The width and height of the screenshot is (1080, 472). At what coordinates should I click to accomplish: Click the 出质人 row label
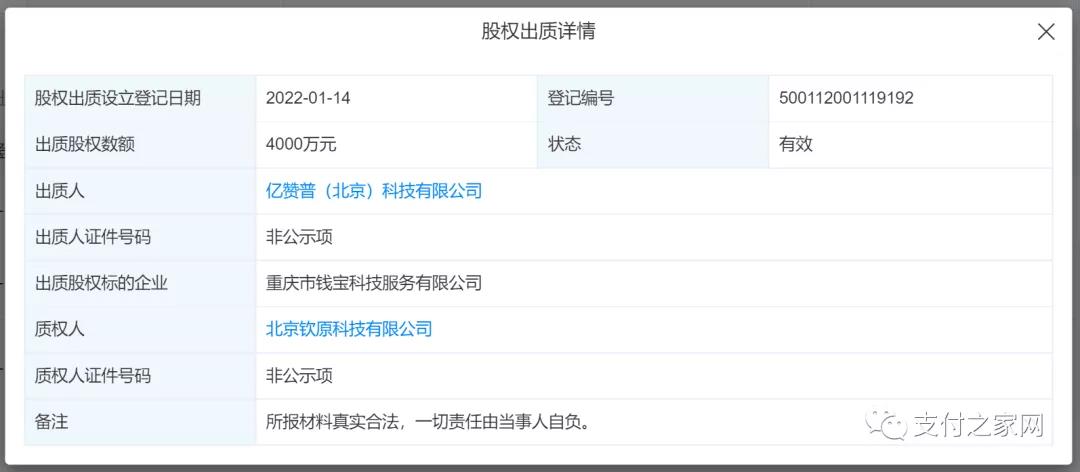(60, 191)
